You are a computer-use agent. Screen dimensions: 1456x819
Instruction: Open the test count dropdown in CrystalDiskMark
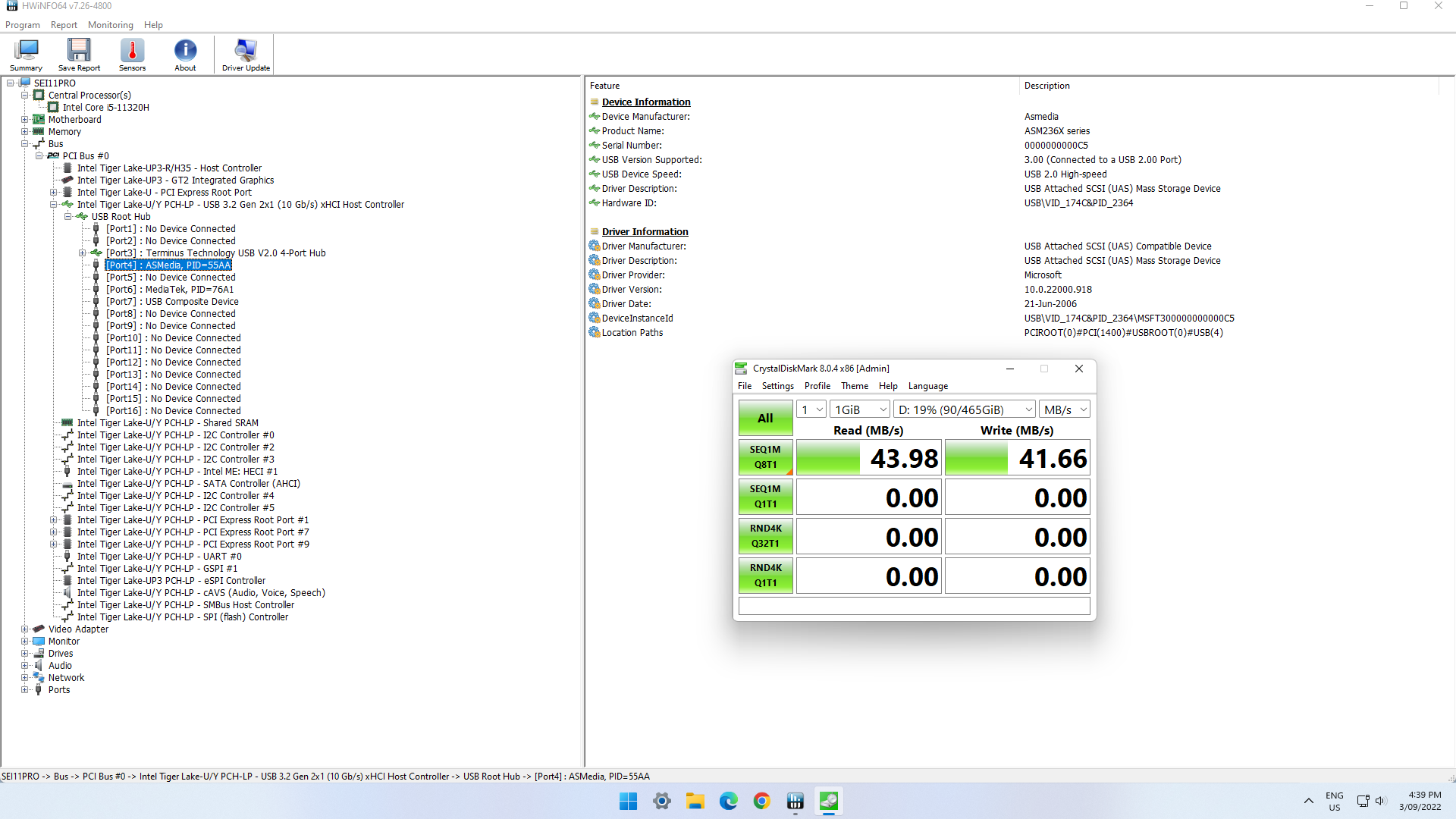point(811,409)
